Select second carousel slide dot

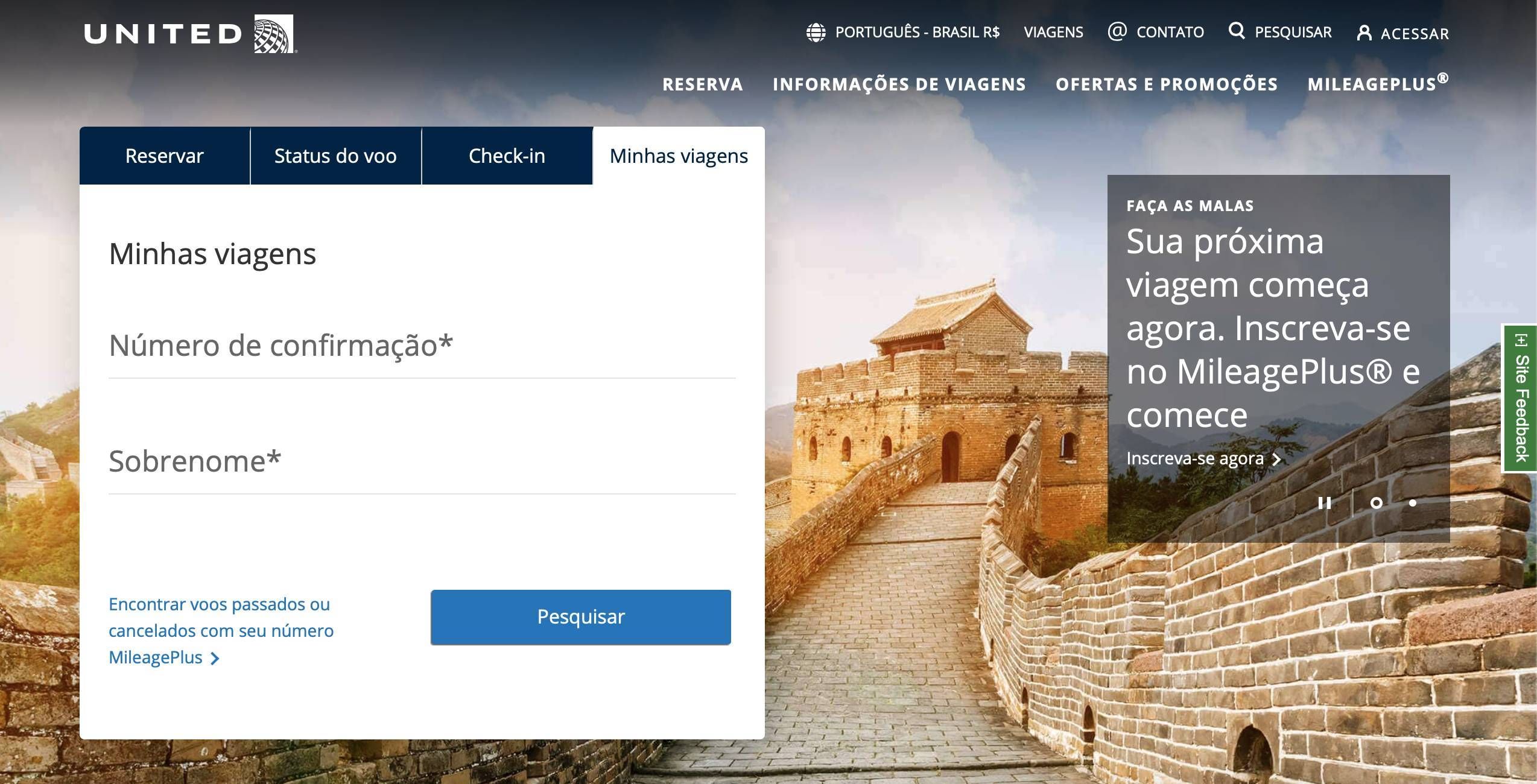pos(1413,503)
